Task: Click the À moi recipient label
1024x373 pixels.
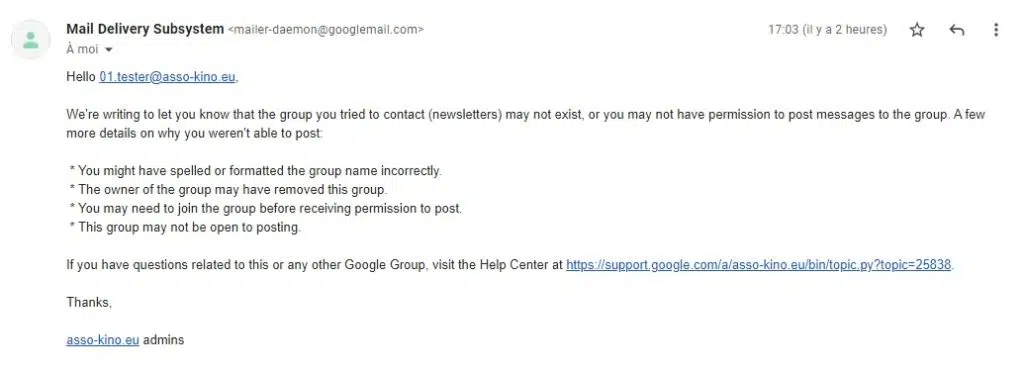Action: [x=82, y=50]
